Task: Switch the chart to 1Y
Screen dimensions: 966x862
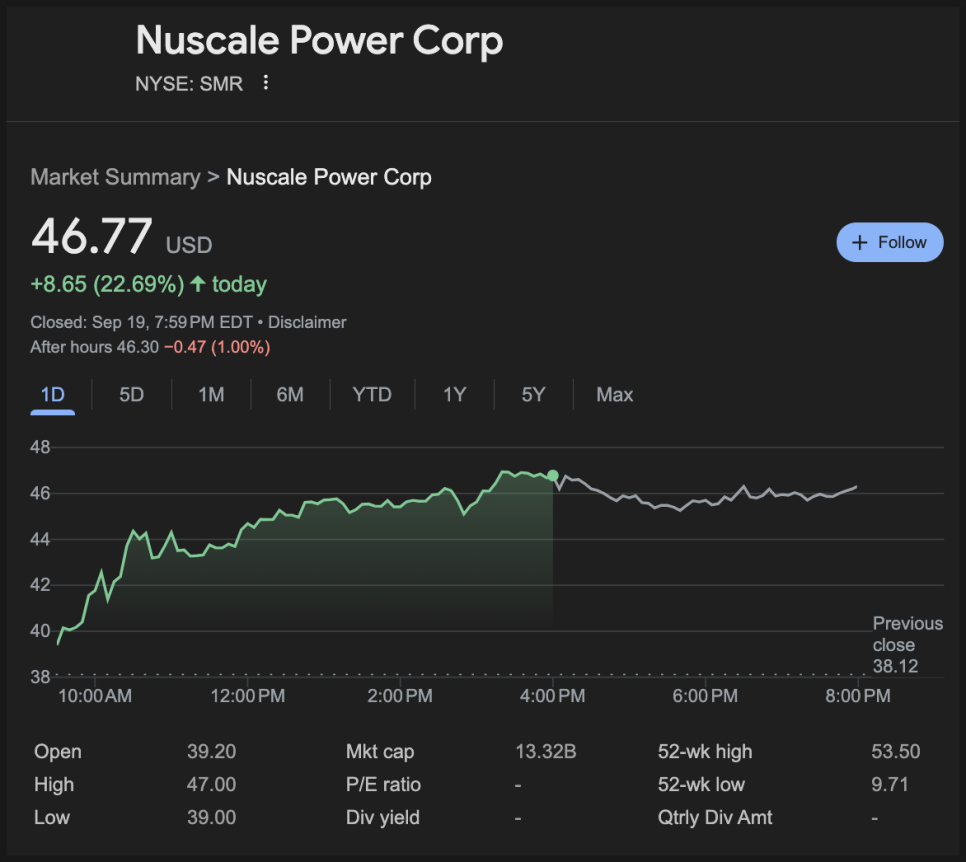Action: (x=455, y=394)
